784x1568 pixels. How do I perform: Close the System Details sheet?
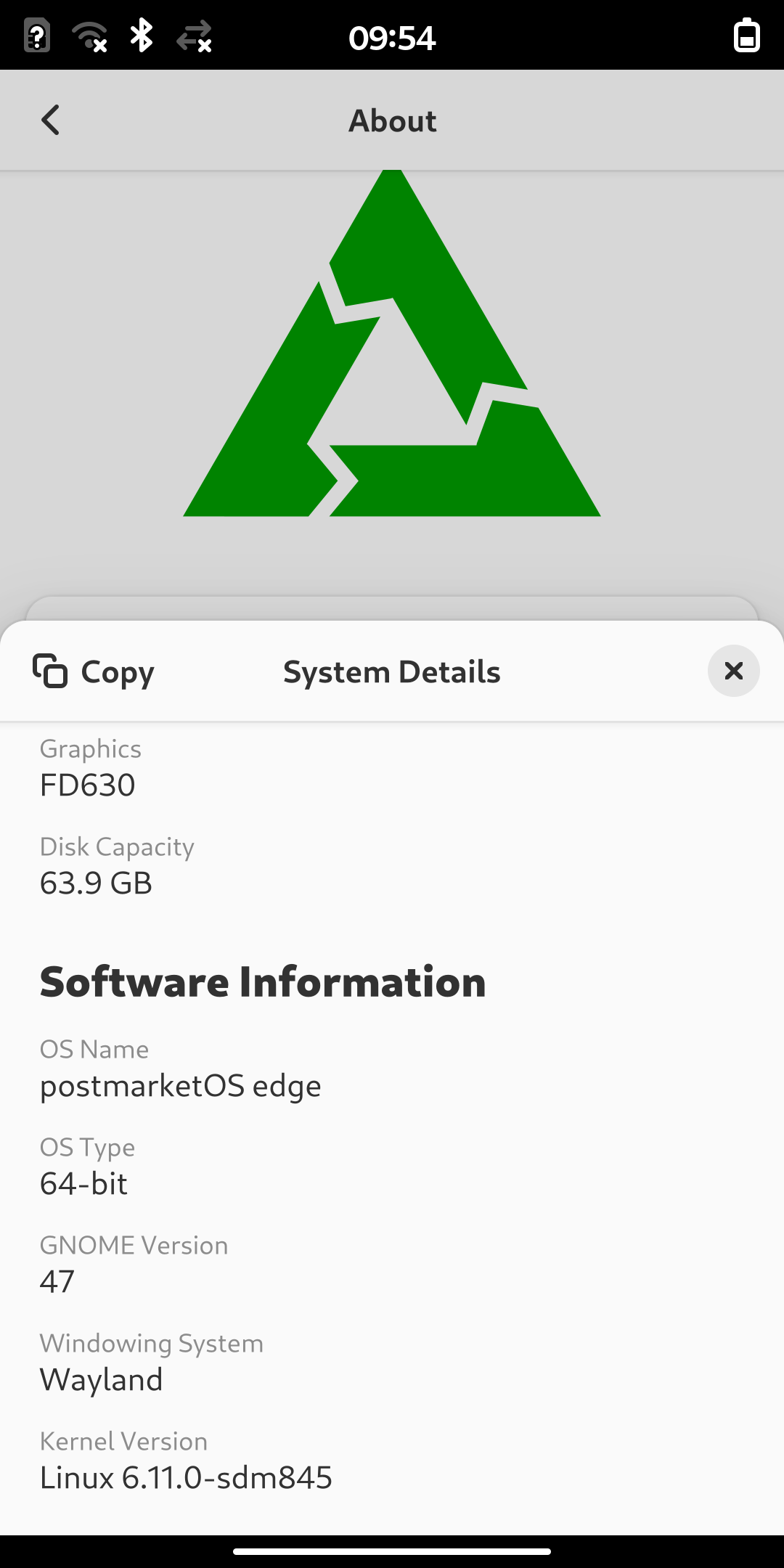click(x=734, y=671)
